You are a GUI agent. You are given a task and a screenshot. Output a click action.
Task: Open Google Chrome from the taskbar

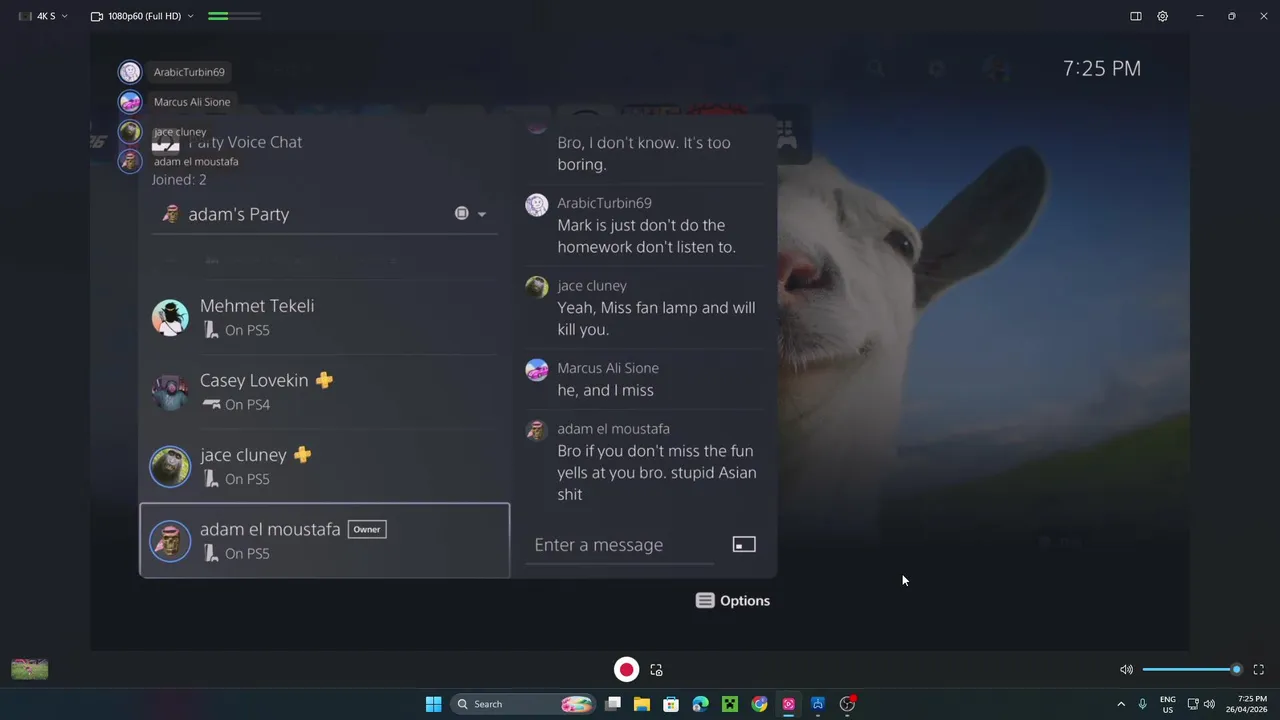click(759, 704)
